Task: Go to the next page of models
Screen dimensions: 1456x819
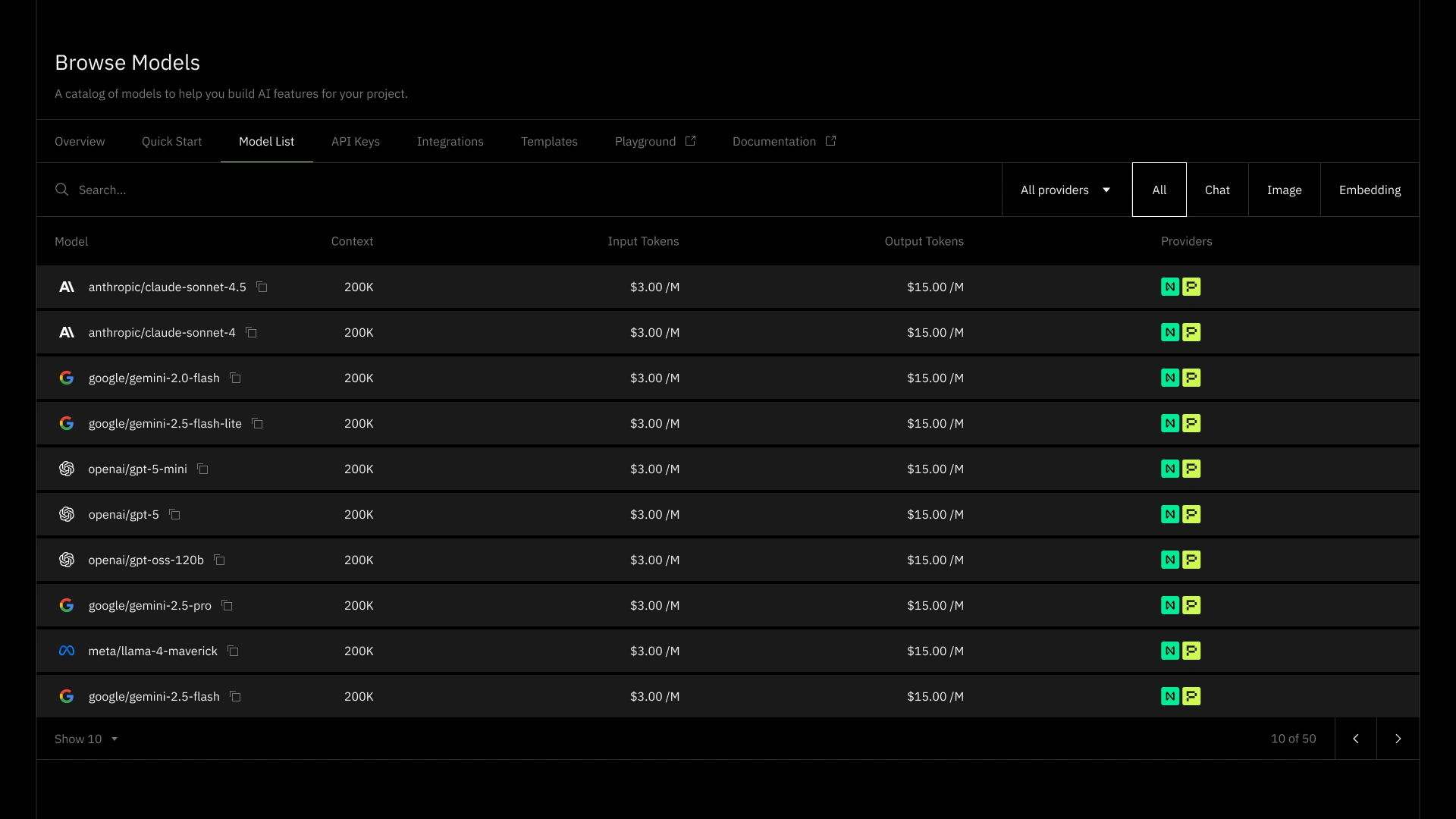Action: [x=1398, y=739]
